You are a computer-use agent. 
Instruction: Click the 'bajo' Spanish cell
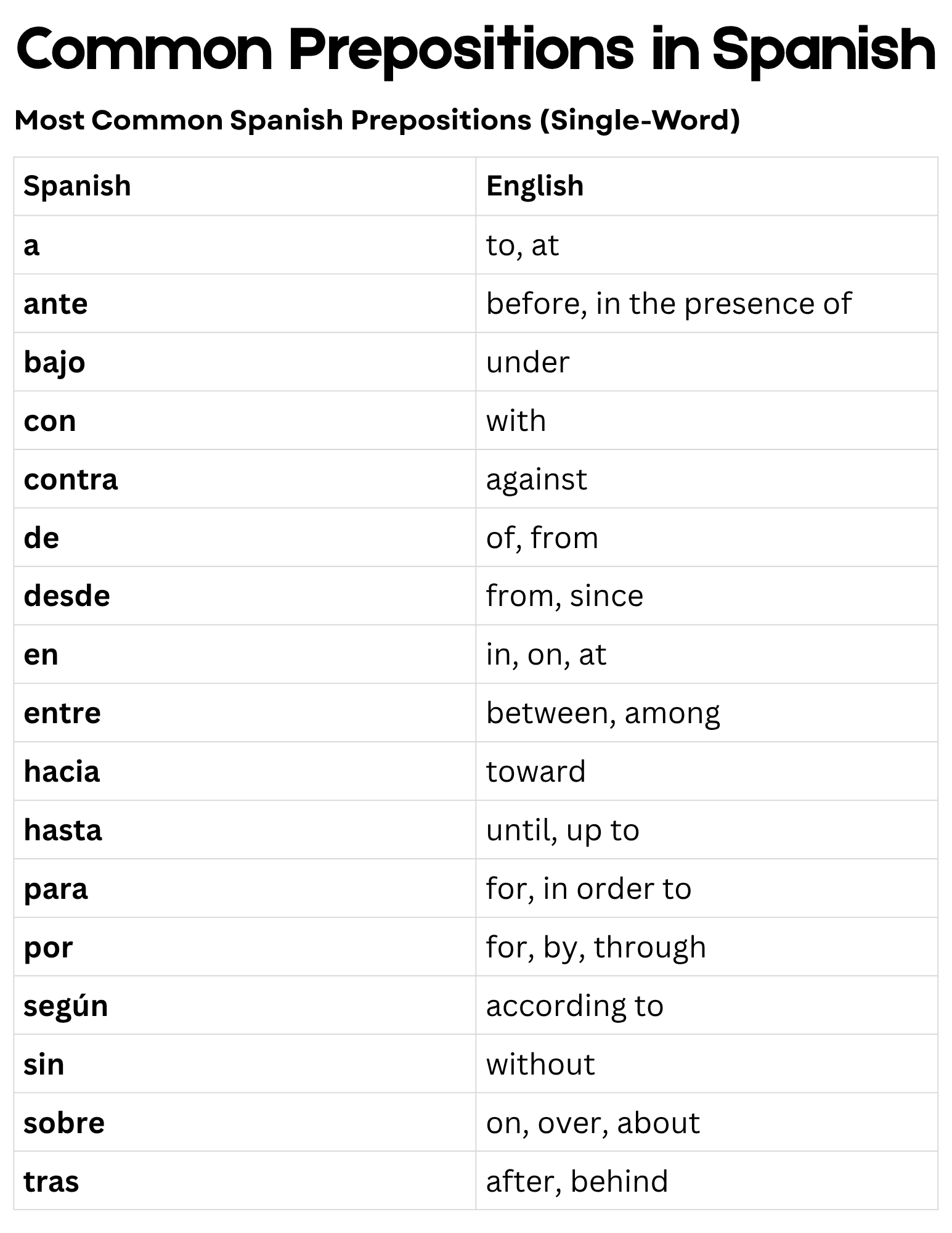click(245, 362)
